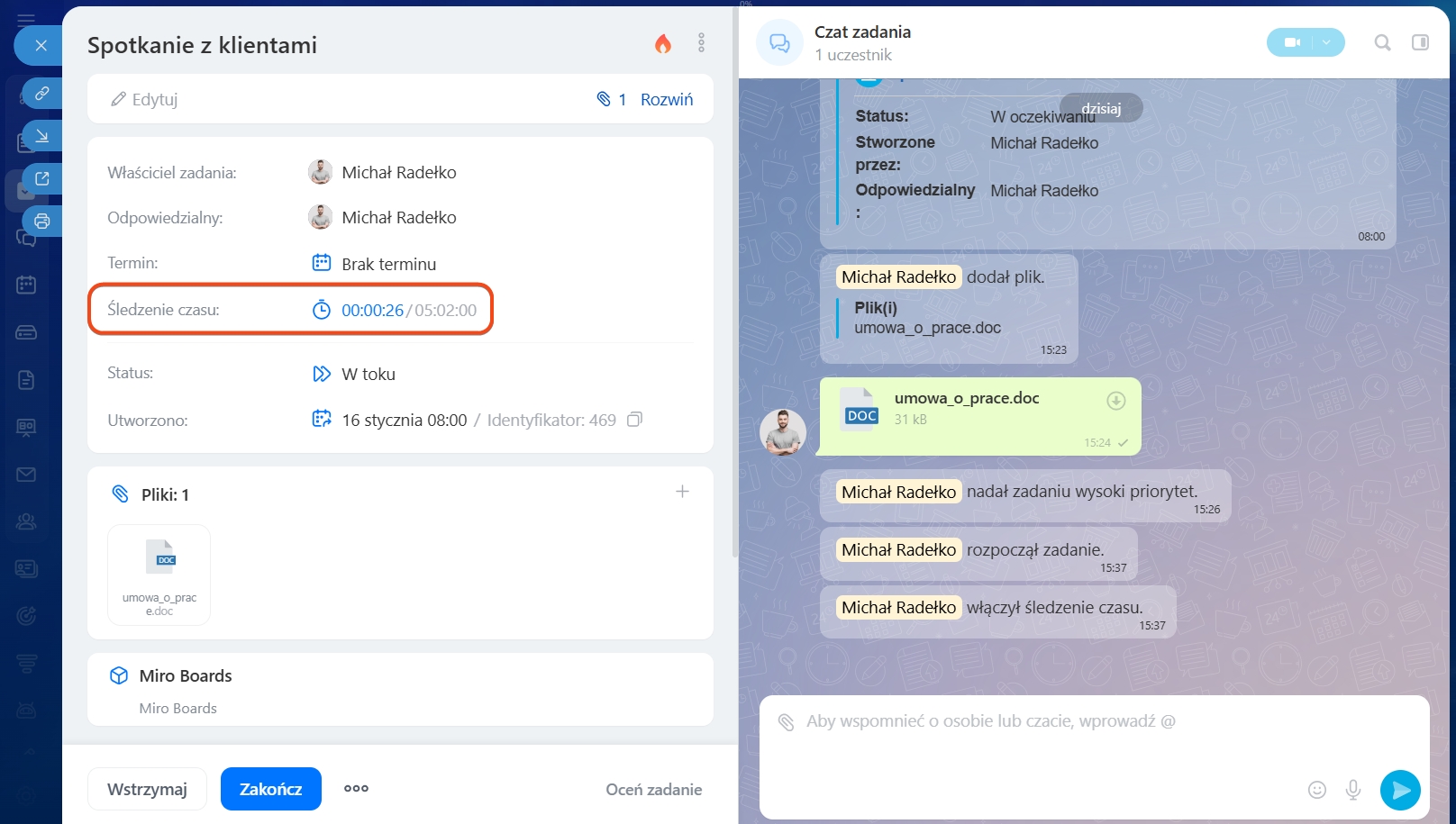Viewport: 1456px width, 824px height.
Task: Click the umowa_o_prace.doc name in system message
Action: (x=927, y=328)
